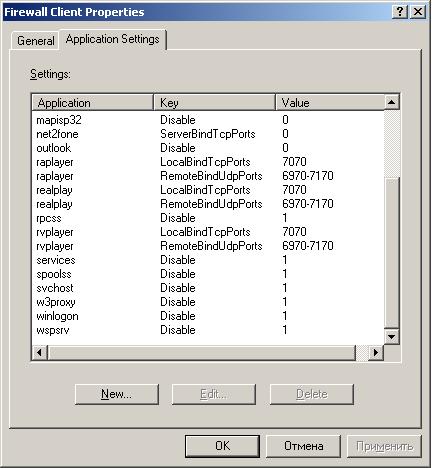
Task: Click the grayed-out Edit... button
Action: click(x=214, y=394)
